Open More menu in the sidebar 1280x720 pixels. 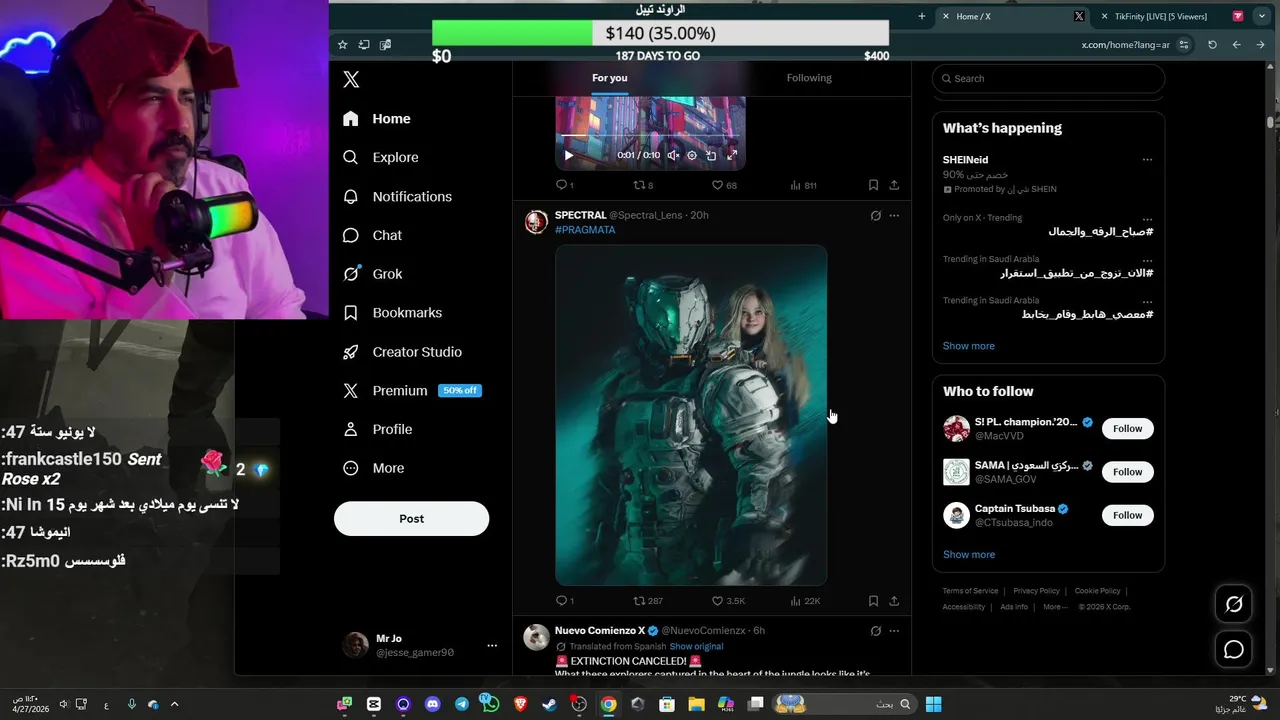pyautogui.click(x=373, y=468)
